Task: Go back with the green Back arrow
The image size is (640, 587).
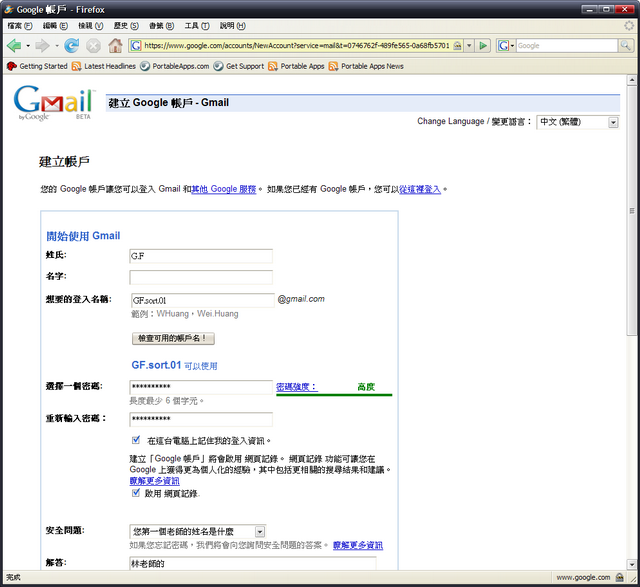Action: tap(13, 45)
